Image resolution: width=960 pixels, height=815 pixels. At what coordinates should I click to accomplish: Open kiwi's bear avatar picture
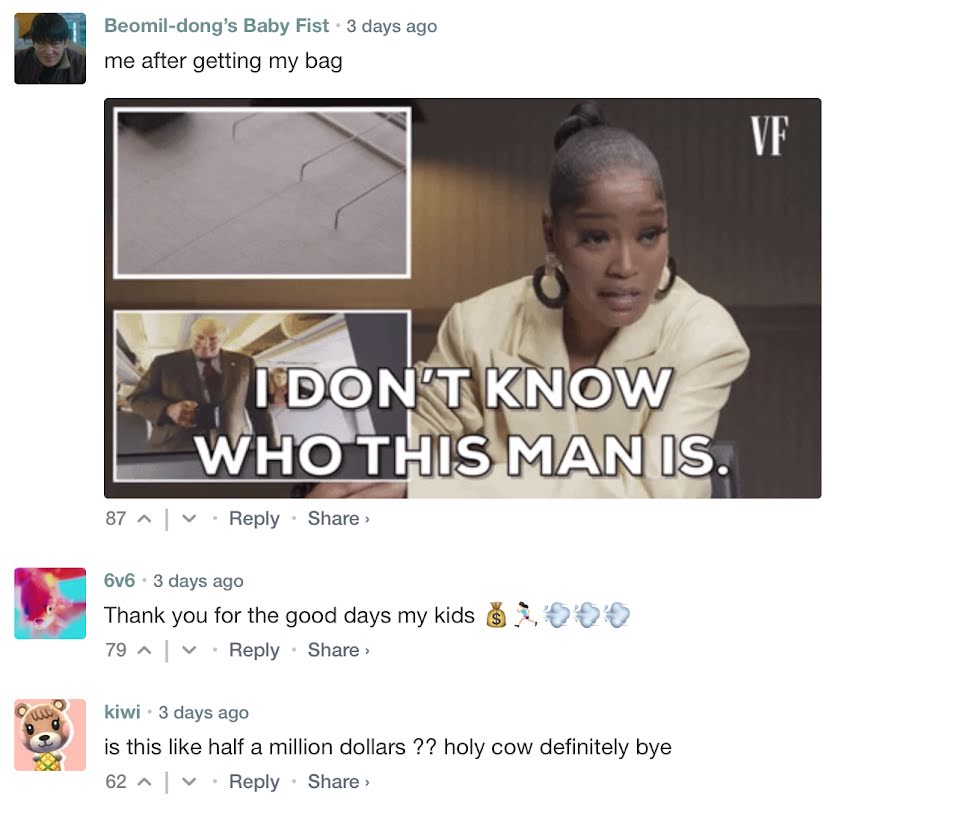pyautogui.click(x=50, y=735)
